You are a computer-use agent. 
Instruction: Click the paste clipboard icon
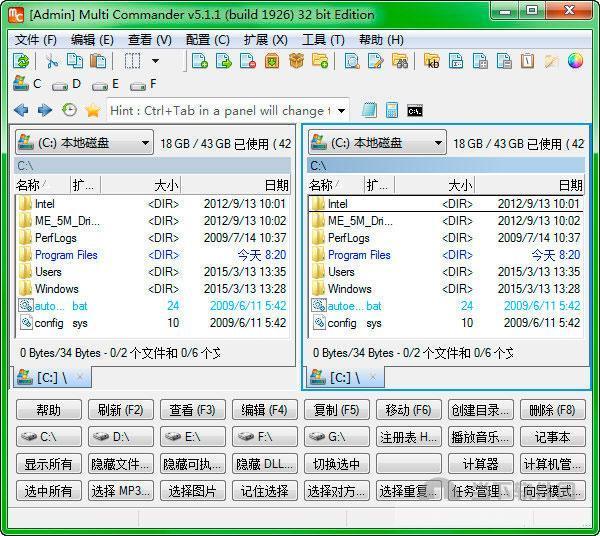tap(98, 61)
